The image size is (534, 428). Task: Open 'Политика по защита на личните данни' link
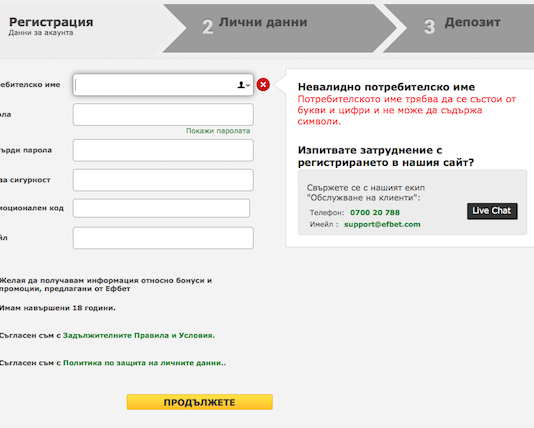click(x=144, y=363)
